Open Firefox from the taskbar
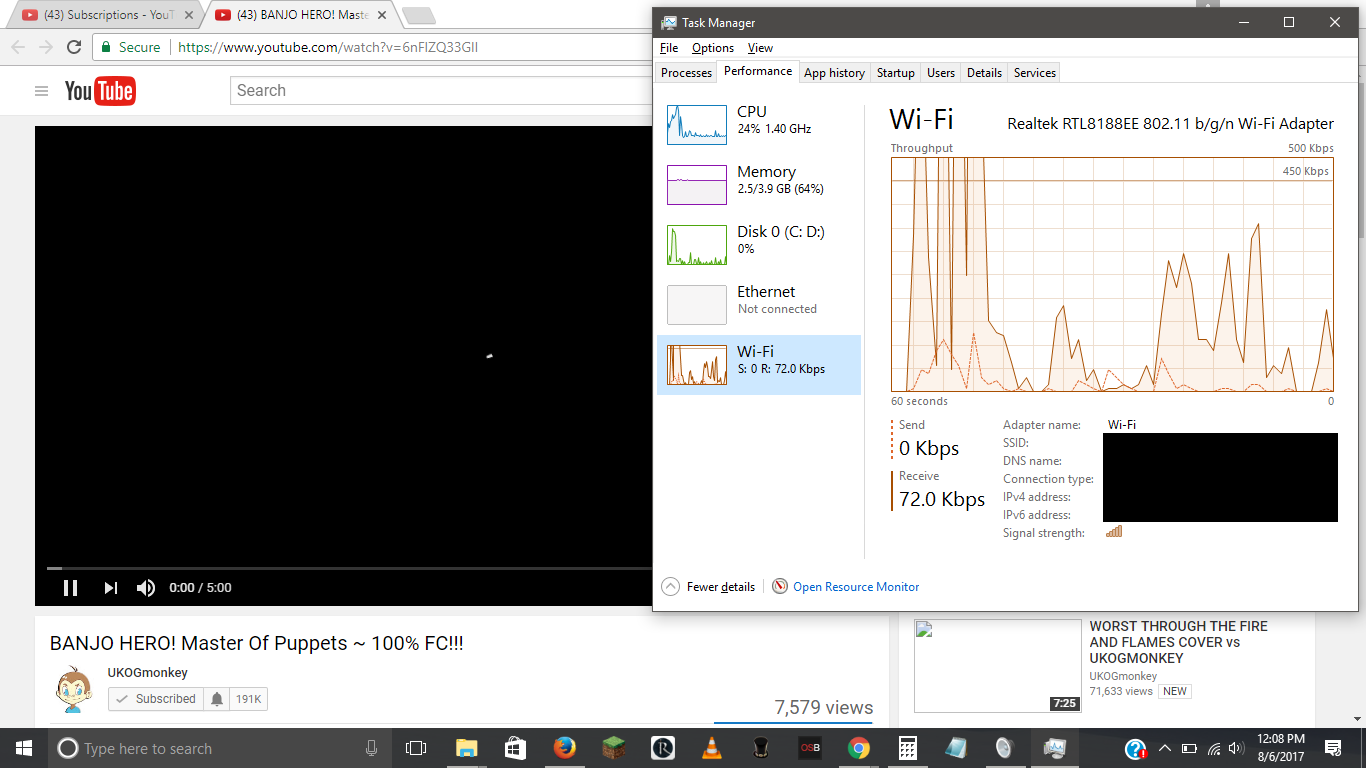This screenshot has height=768, width=1366. coord(565,748)
